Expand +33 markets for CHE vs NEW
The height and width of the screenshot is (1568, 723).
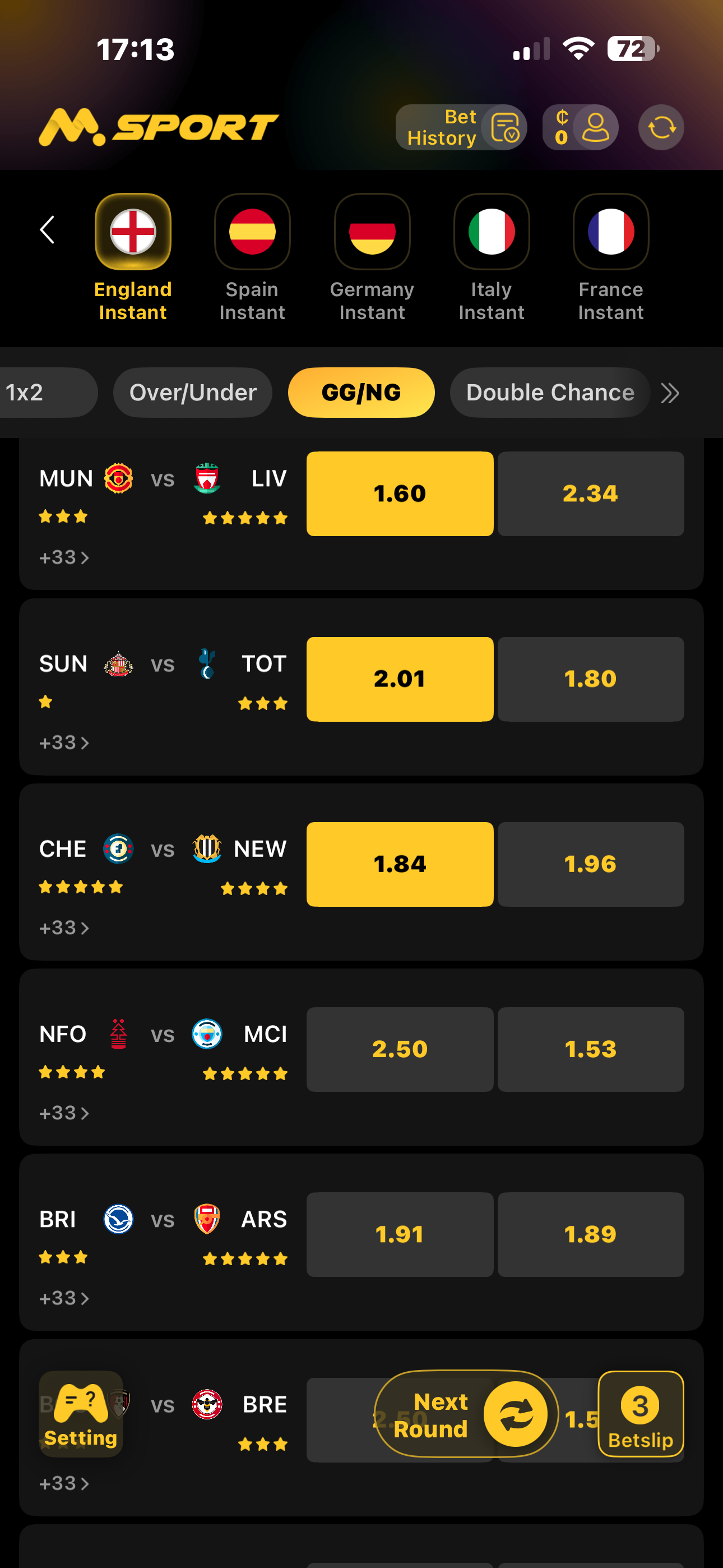point(64,927)
